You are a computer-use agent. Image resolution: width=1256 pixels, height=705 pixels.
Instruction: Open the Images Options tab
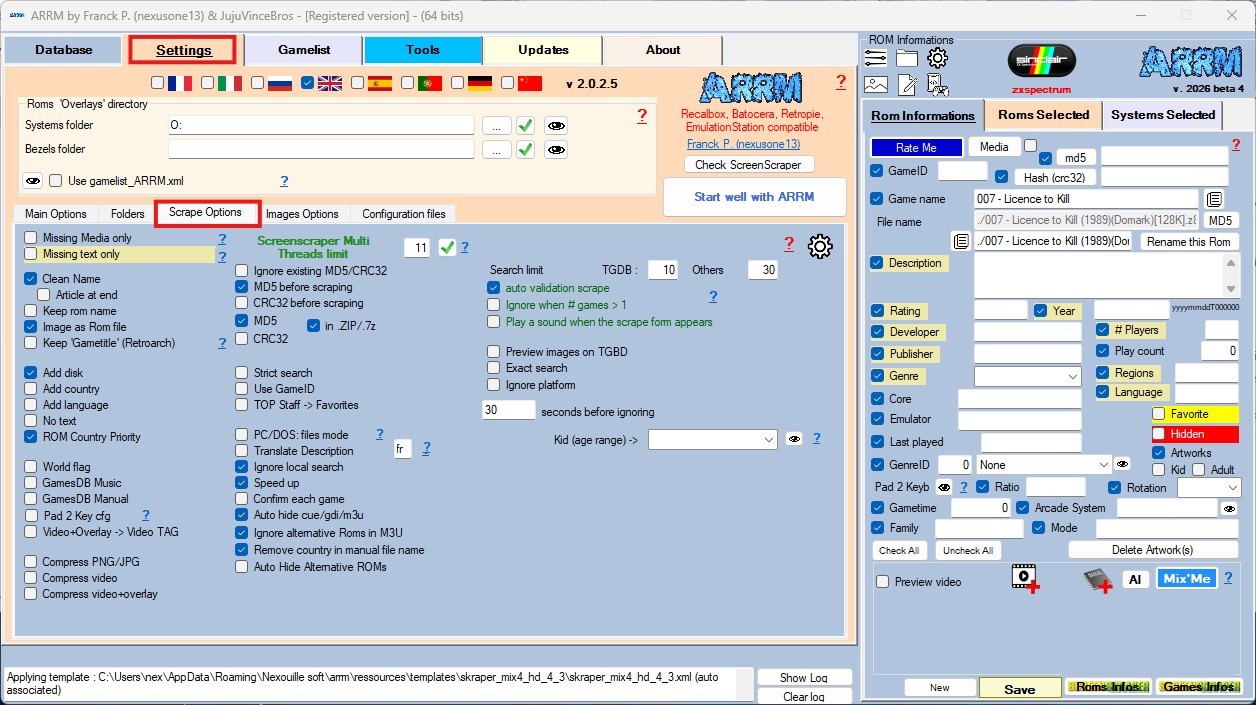pyautogui.click(x=302, y=214)
